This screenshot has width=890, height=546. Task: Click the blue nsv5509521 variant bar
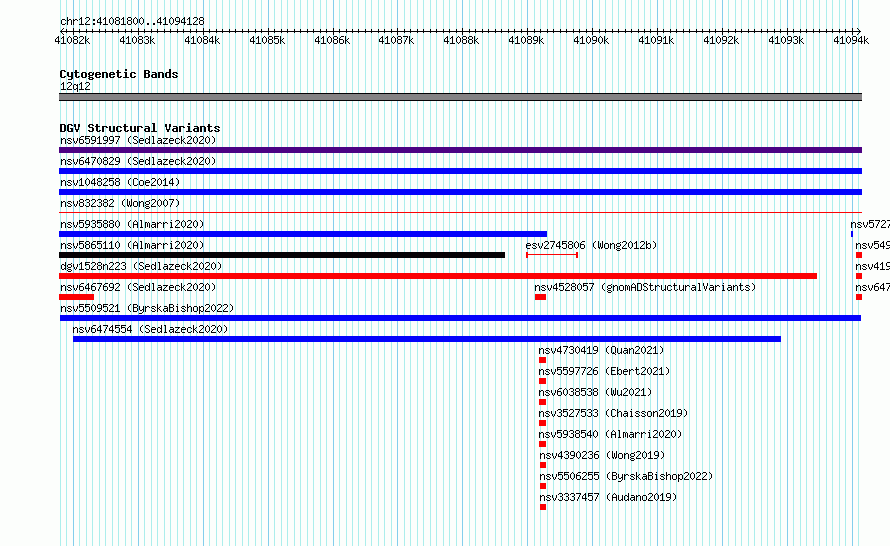pyautogui.click(x=460, y=318)
